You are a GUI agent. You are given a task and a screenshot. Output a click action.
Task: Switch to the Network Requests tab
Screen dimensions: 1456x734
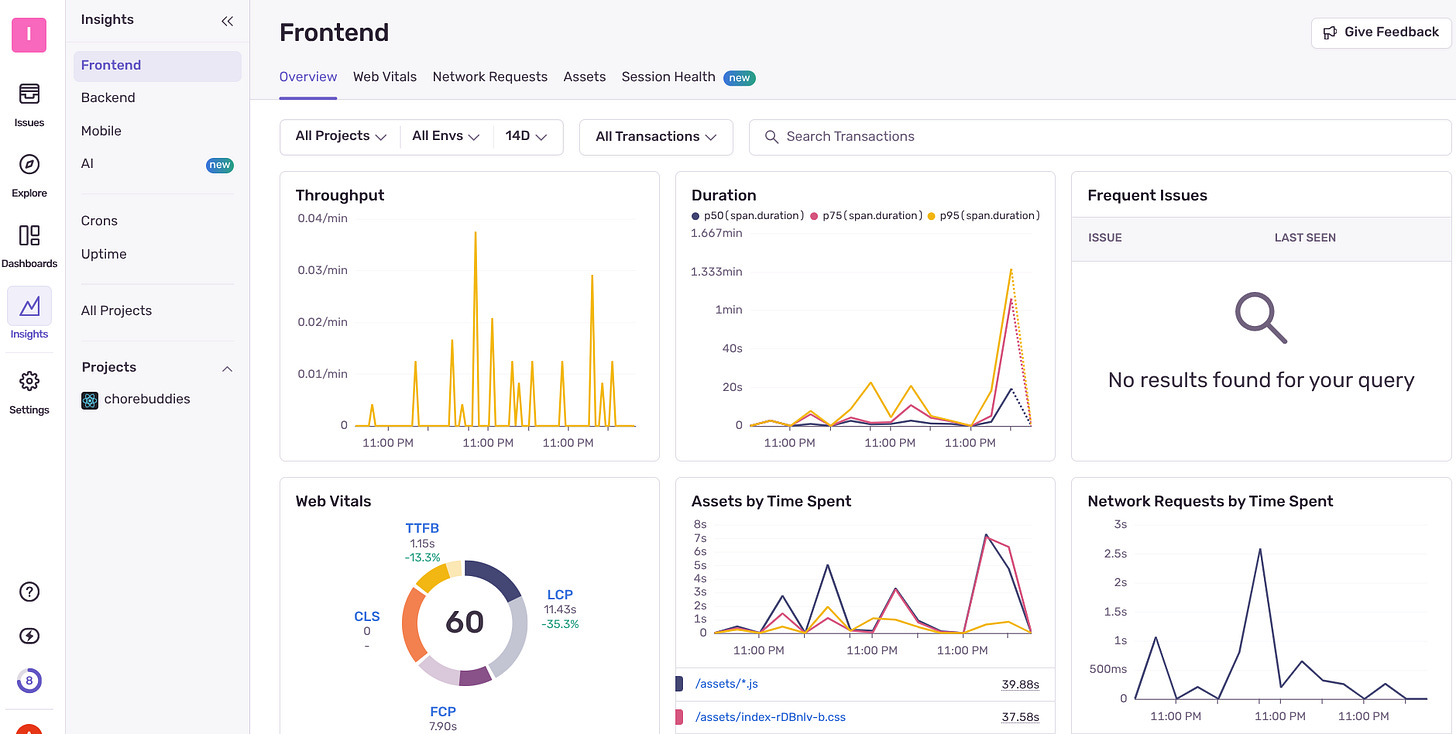(x=490, y=77)
